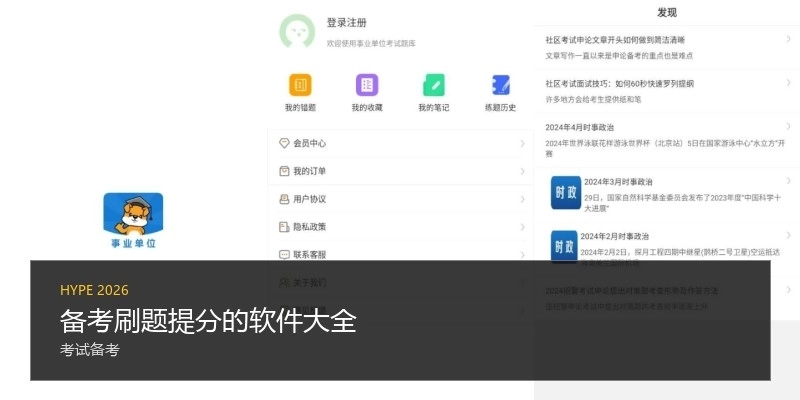Click the HYPE 2026 banner label

[x=94, y=290]
